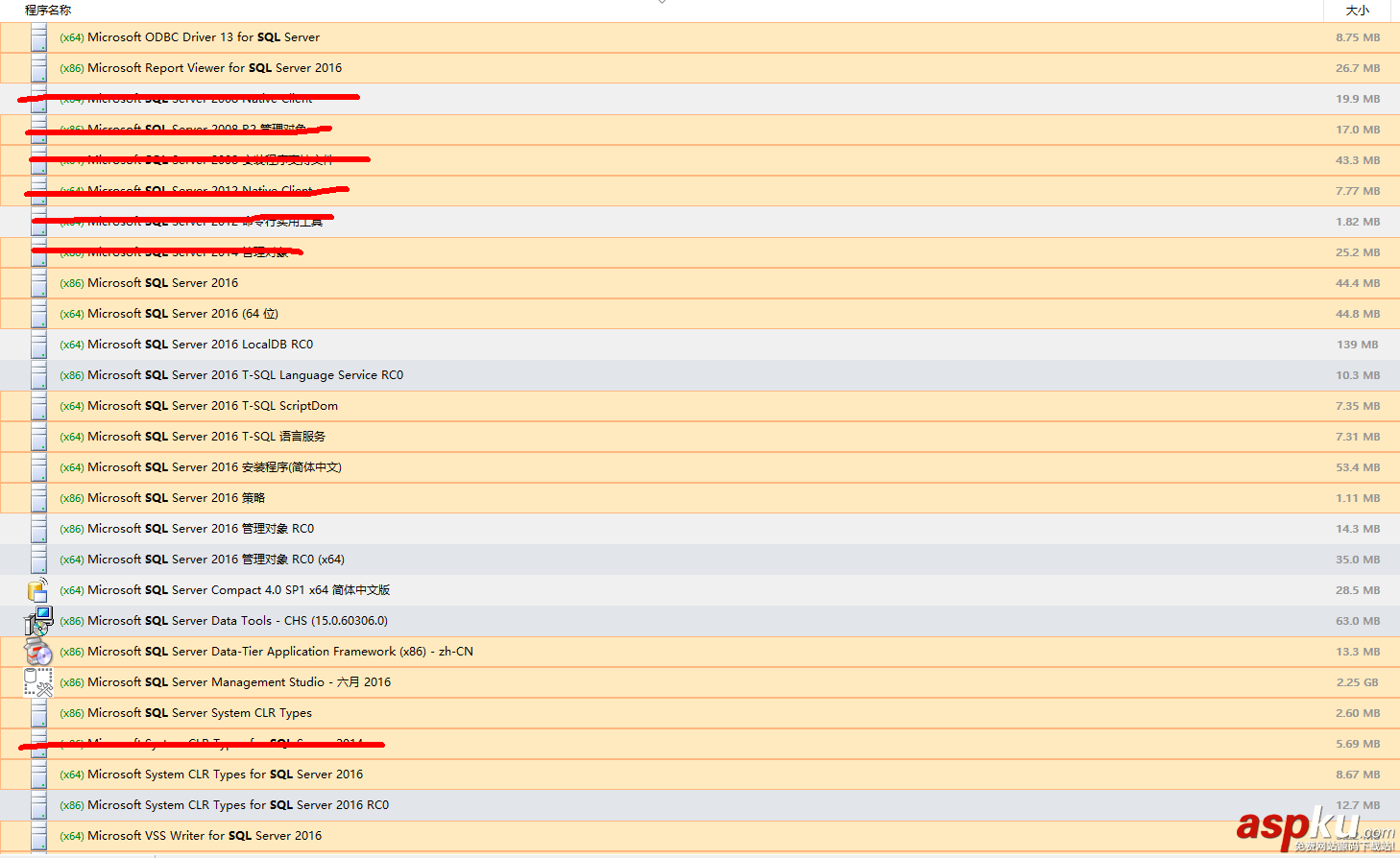Select the (x86) Microsoft SQL Server 2016 entry

(x=149, y=283)
